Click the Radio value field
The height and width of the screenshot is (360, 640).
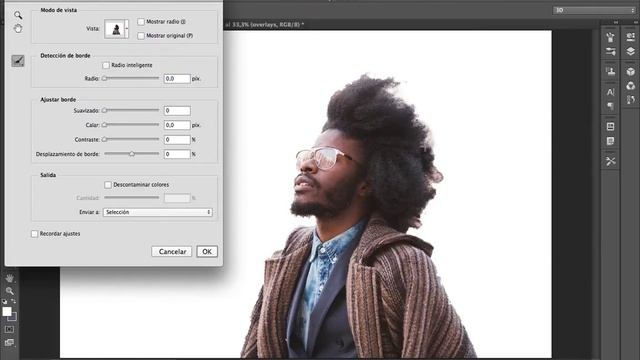(177, 78)
